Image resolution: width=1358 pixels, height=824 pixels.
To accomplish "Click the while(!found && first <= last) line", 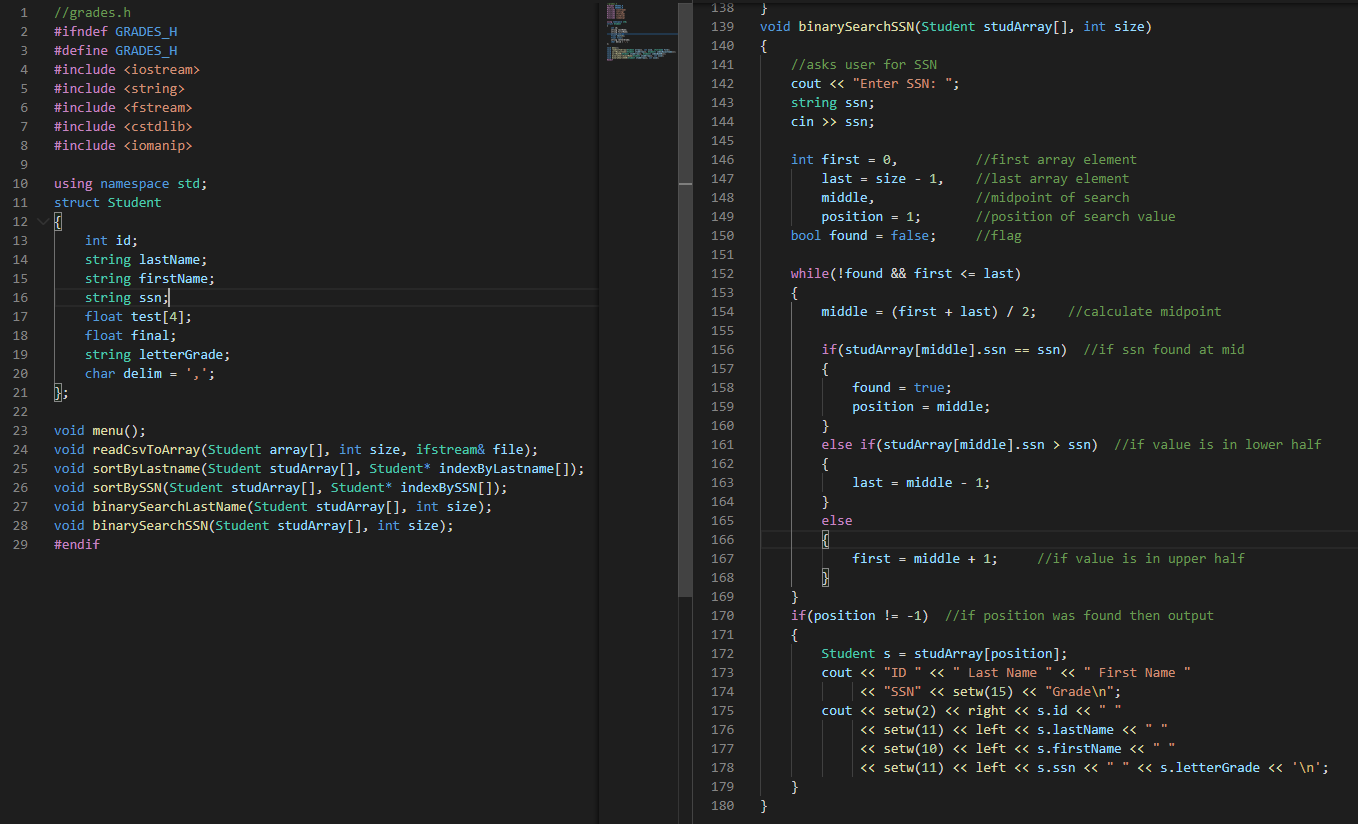I will pyautogui.click(x=906, y=273).
